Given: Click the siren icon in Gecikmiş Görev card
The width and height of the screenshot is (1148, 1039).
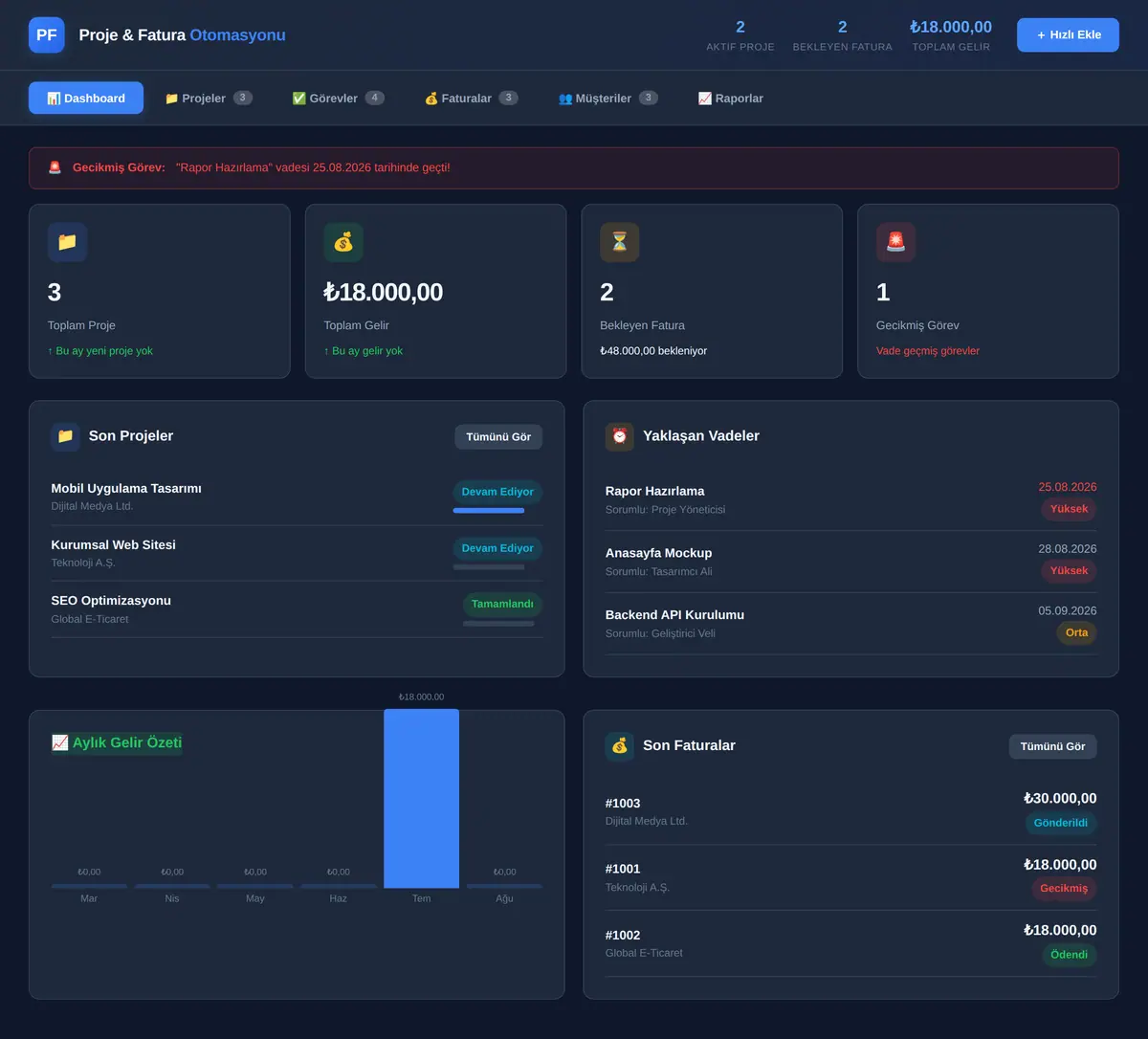Looking at the screenshot, I should click(895, 243).
